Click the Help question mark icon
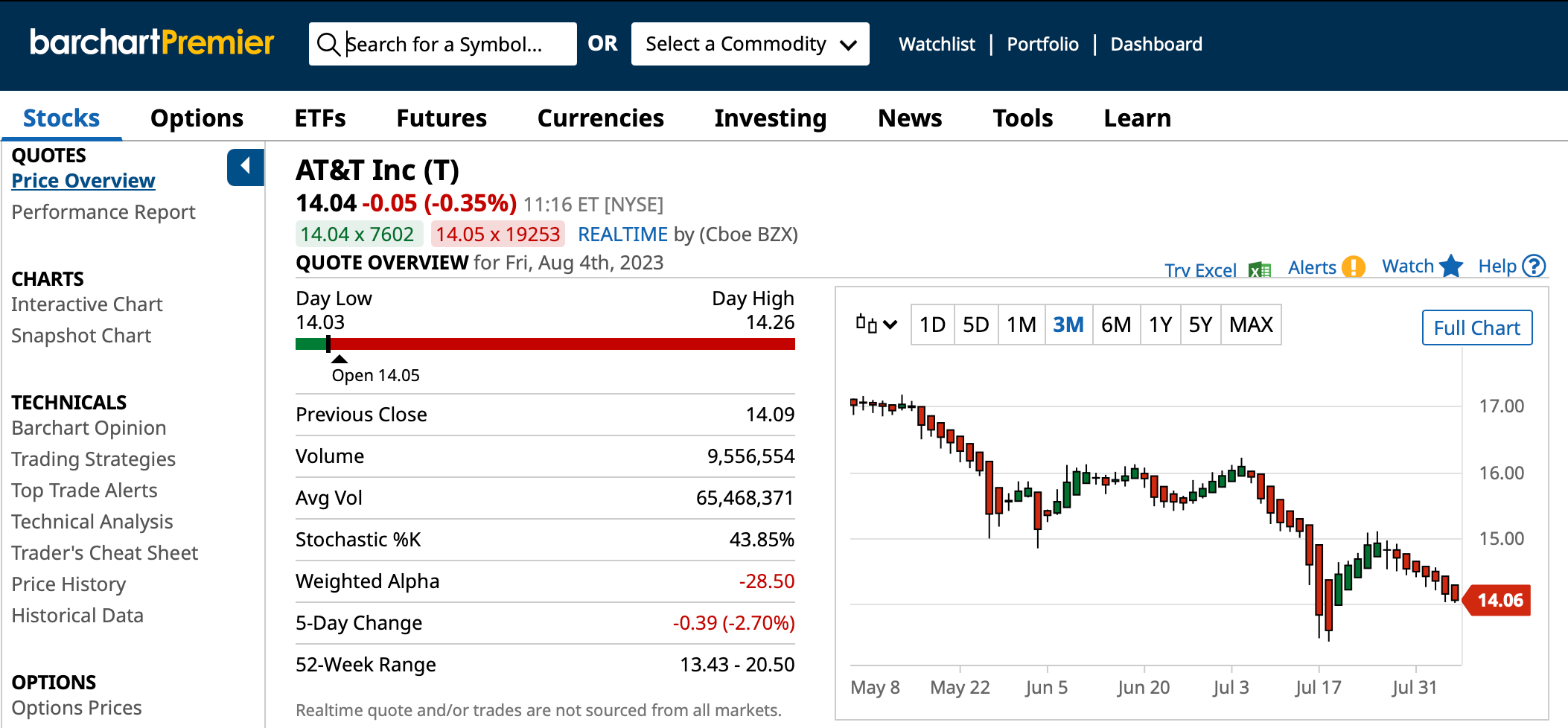1568x728 pixels. coord(1534,266)
